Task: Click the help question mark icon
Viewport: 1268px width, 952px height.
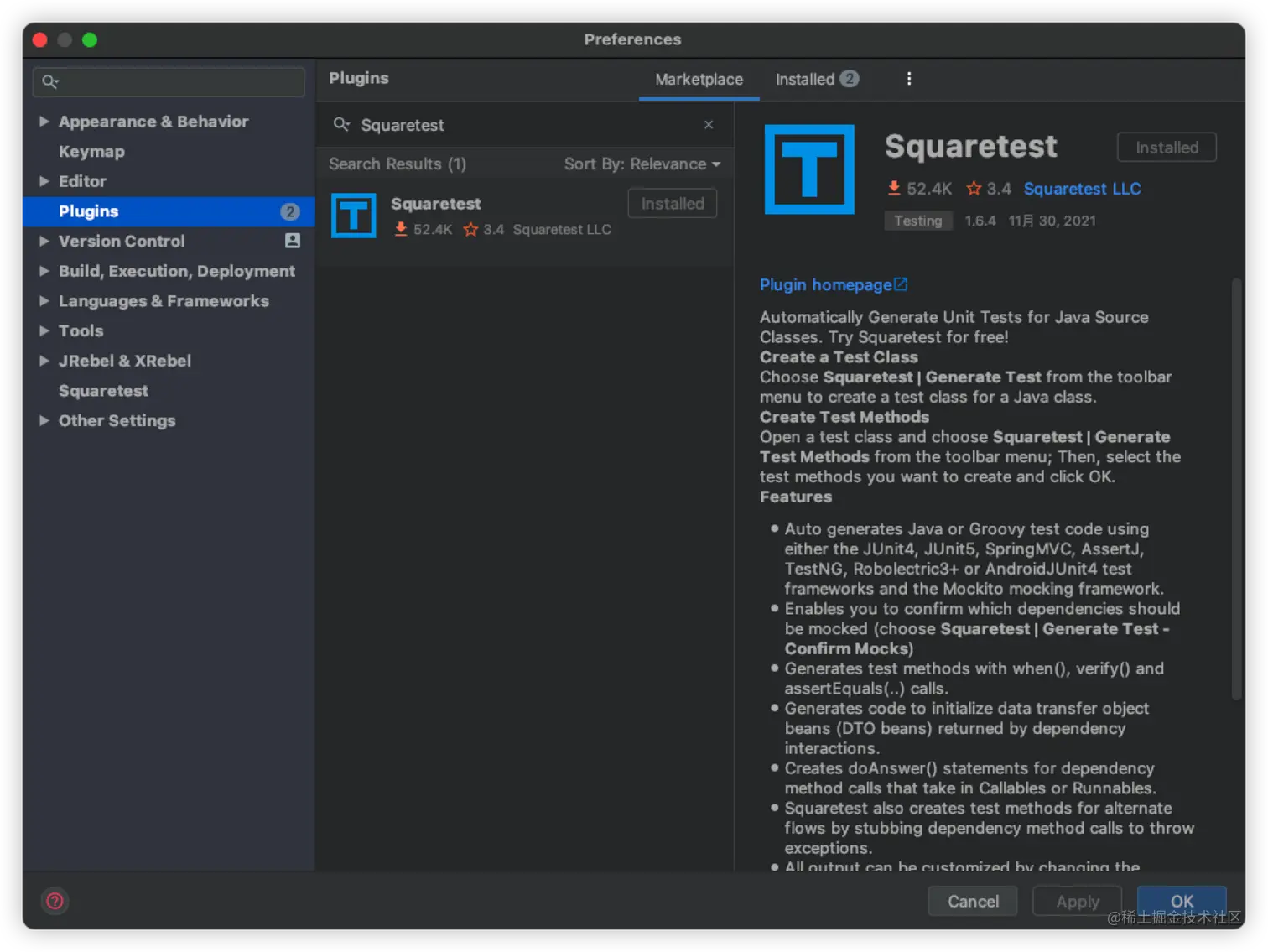Action: pyautogui.click(x=55, y=901)
